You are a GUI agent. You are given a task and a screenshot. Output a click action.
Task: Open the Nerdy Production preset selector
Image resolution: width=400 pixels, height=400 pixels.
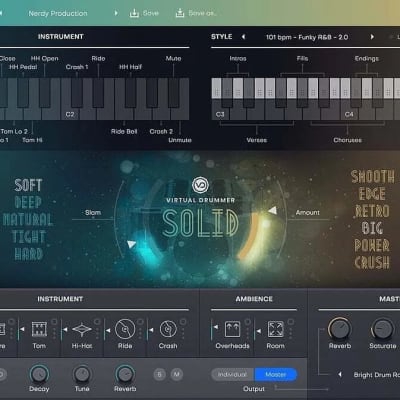[x=58, y=13]
